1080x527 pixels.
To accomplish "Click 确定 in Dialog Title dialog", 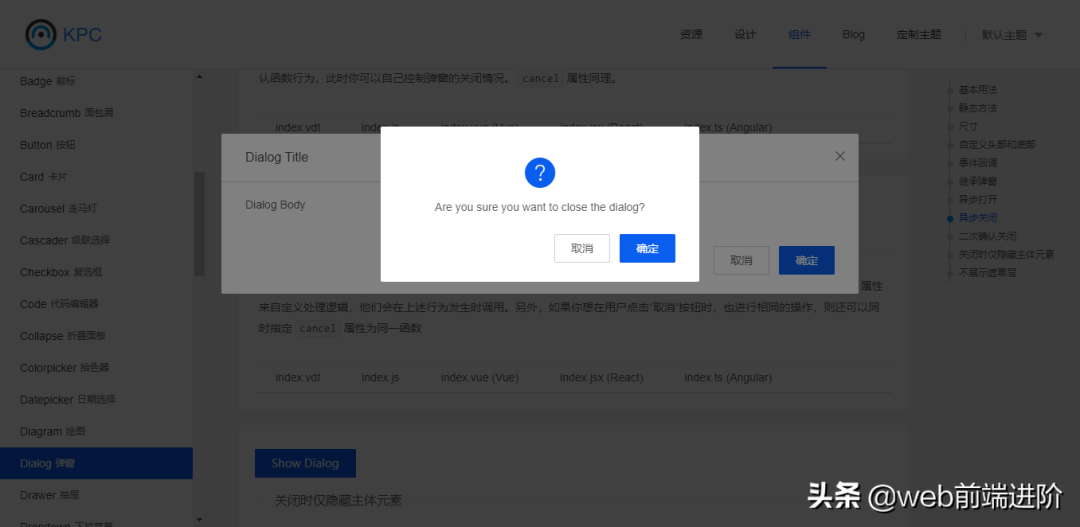I will click(x=807, y=260).
